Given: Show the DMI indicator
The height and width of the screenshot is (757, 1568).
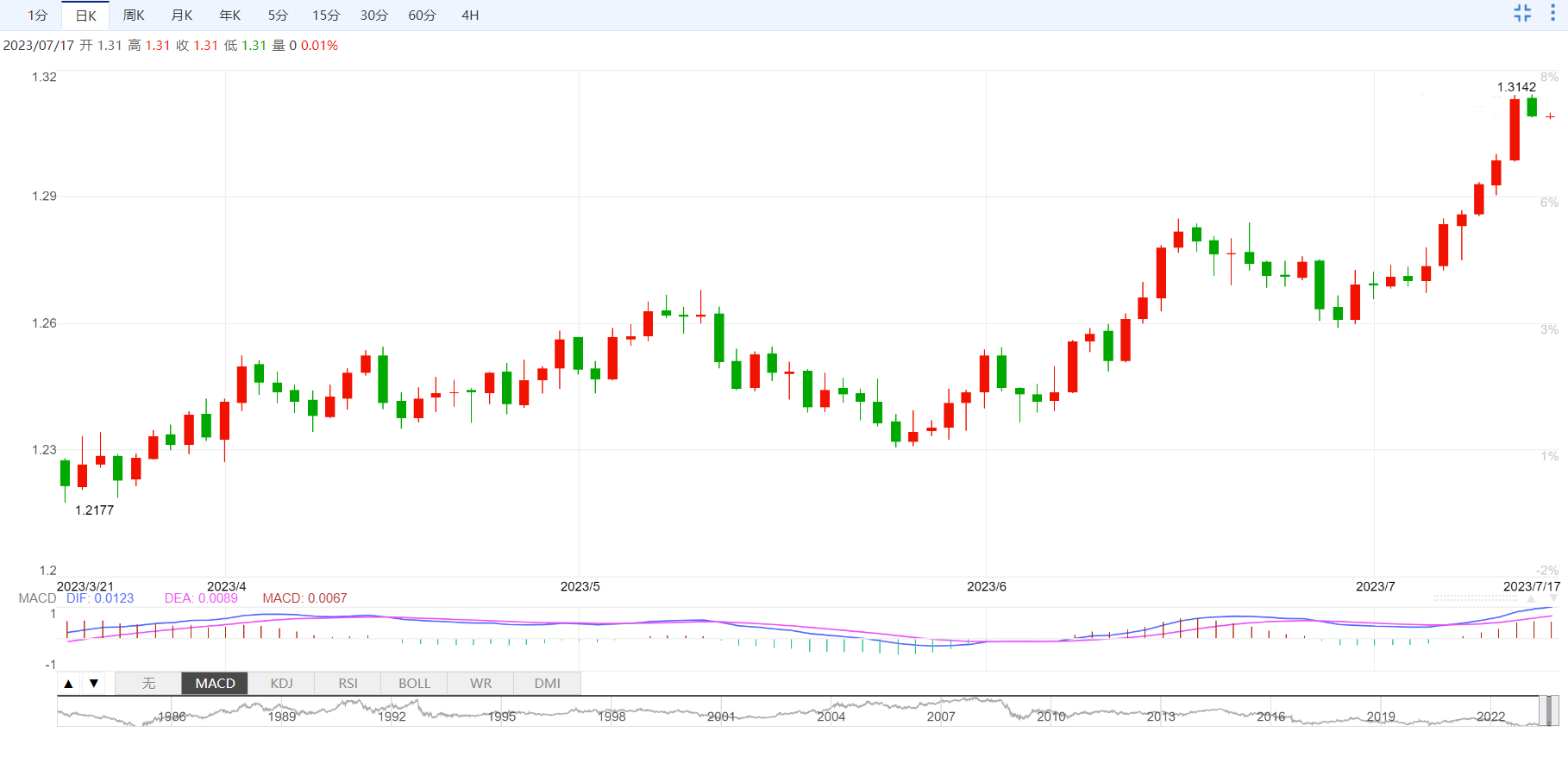Looking at the screenshot, I should tap(547, 684).
